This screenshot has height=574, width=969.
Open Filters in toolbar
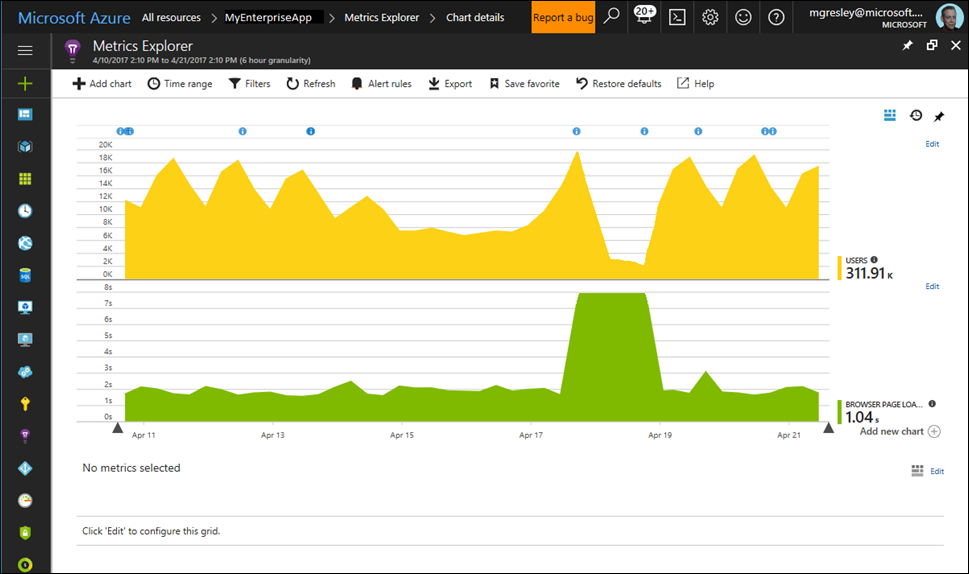250,83
